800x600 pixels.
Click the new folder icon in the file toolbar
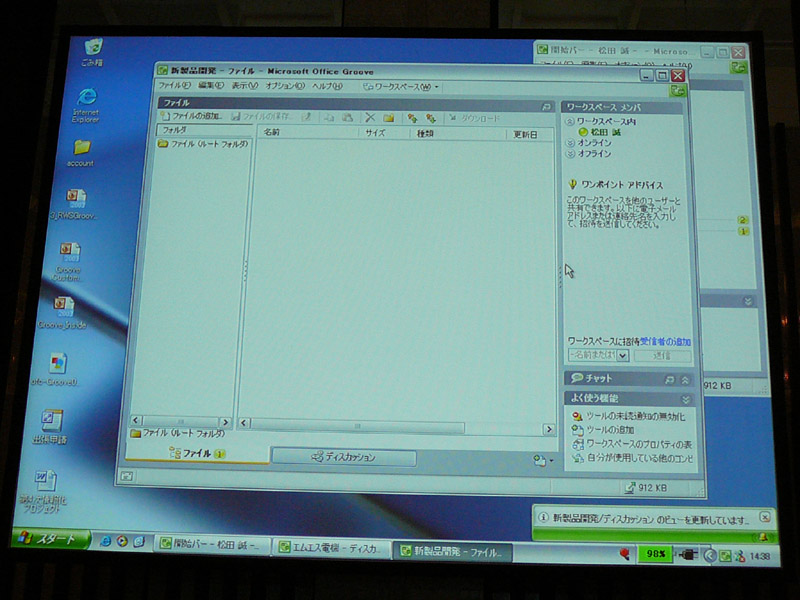pyautogui.click(x=388, y=118)
